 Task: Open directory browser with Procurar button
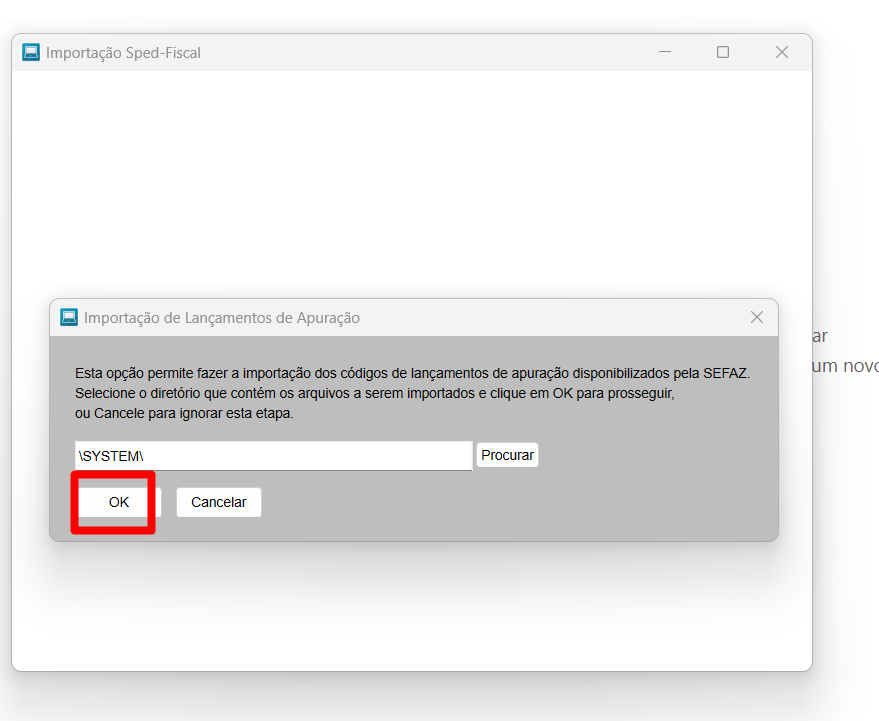point(507,455)
